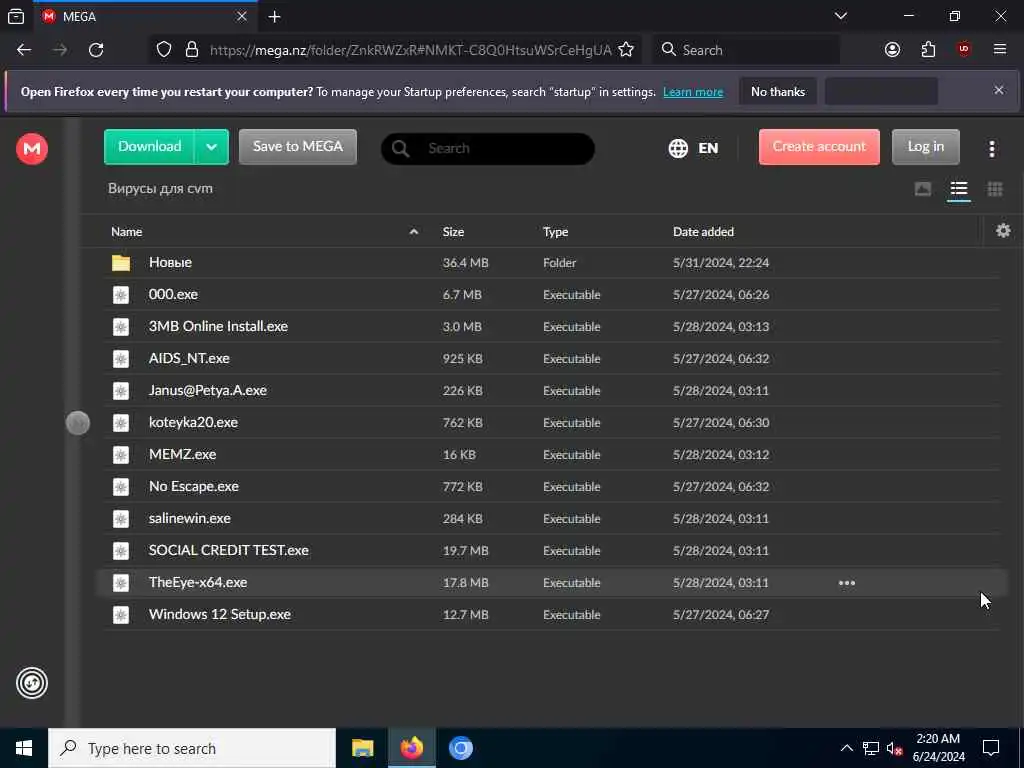The image size is (1024, 768).
Task: Click the Create account button
Action: coord(819,147)
